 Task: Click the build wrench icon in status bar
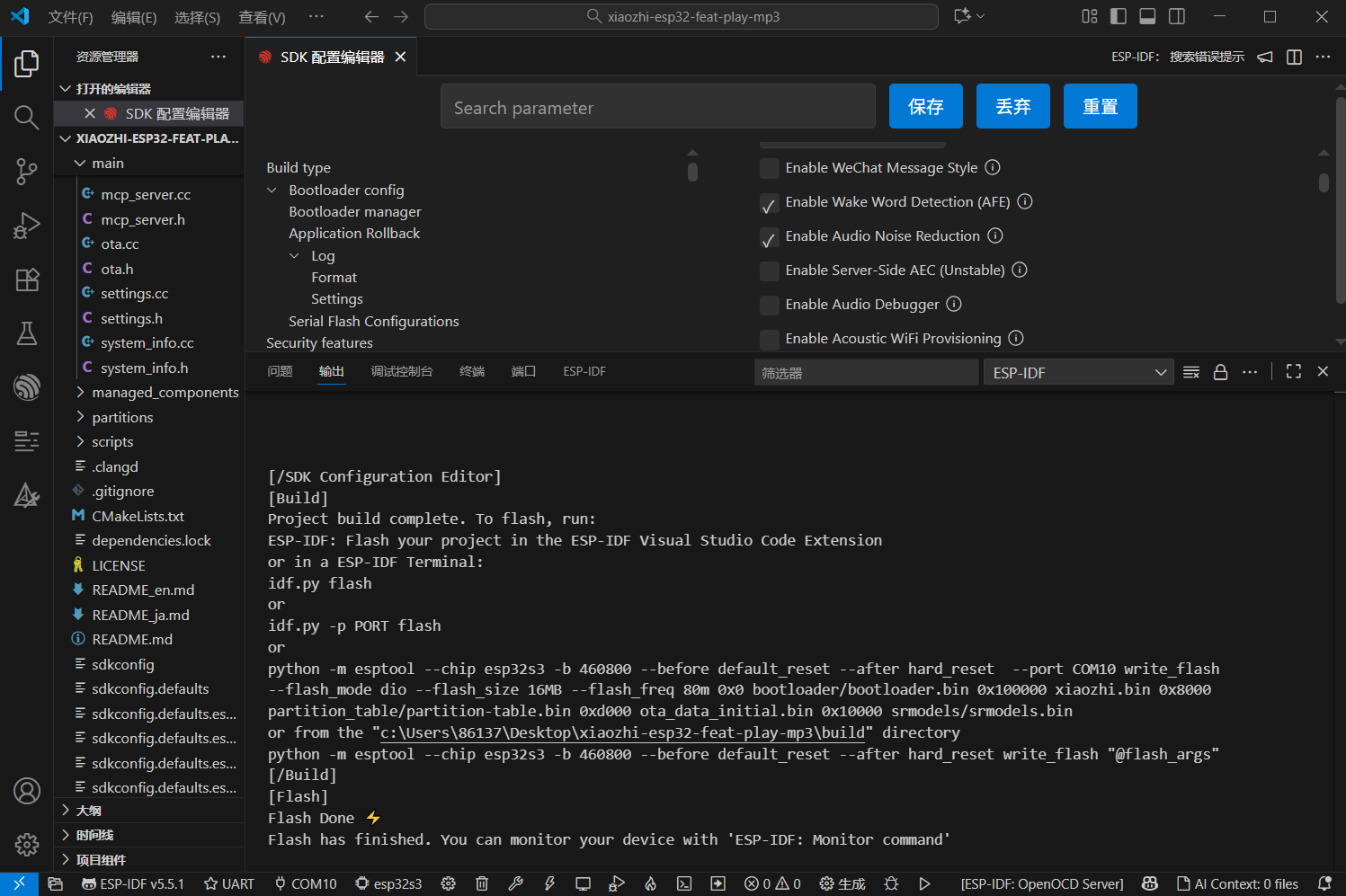click(515, 883)
